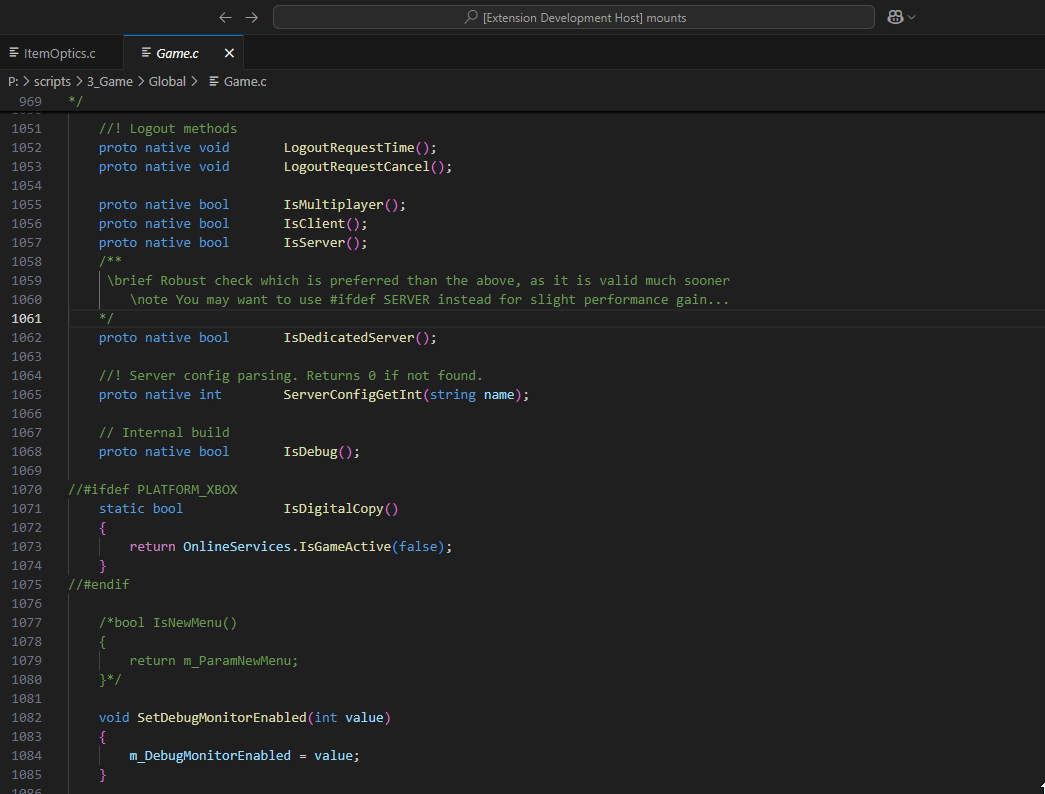
Task: Click line number 1082
Action: click(x=27, y=717)
